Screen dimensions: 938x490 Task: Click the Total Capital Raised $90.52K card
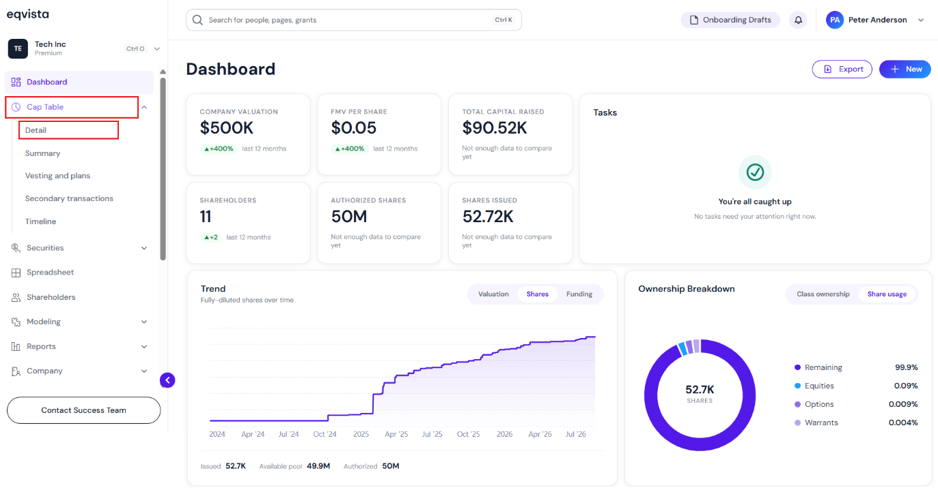point(510,134)
